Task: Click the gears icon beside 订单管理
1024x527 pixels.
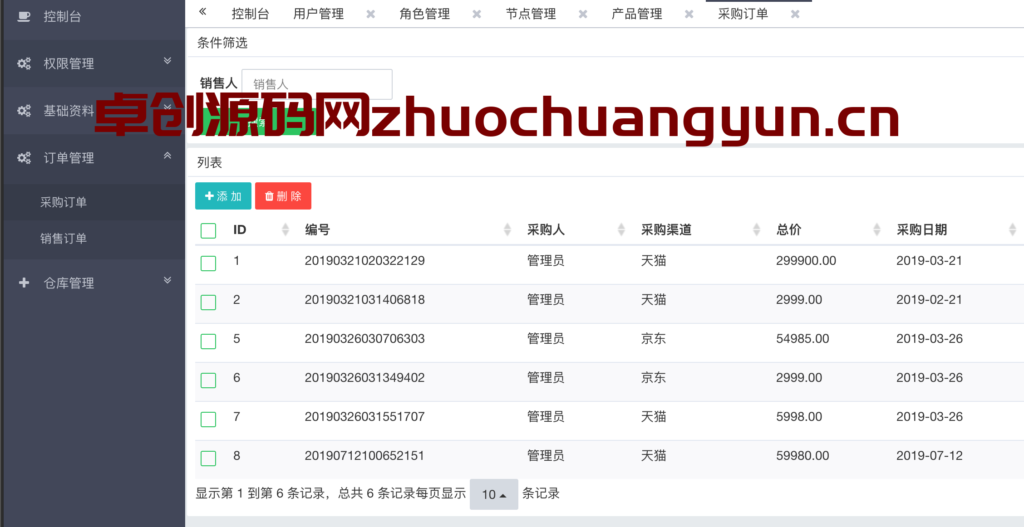Action: coord(24,158)
